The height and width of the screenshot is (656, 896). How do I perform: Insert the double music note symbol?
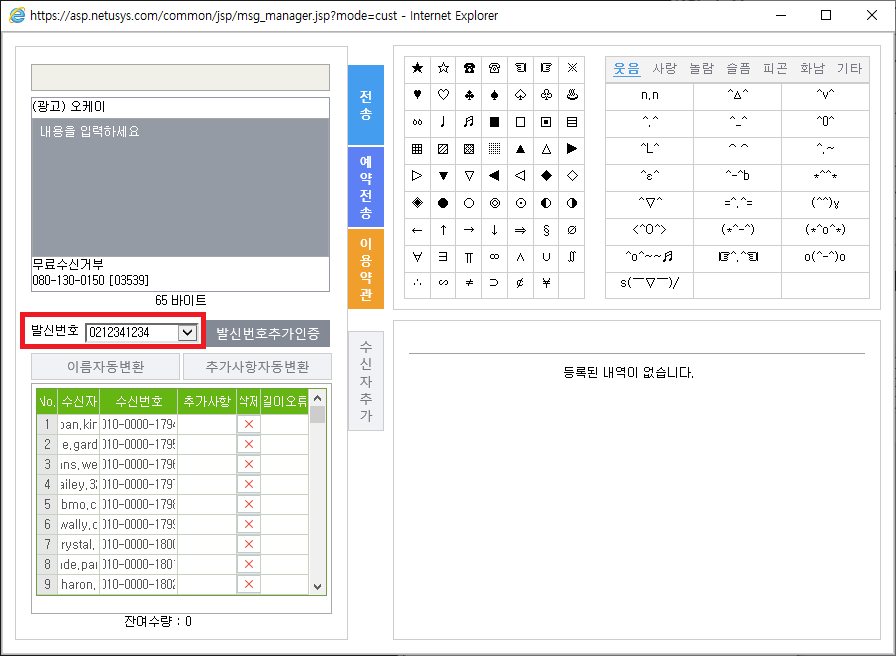468,122
